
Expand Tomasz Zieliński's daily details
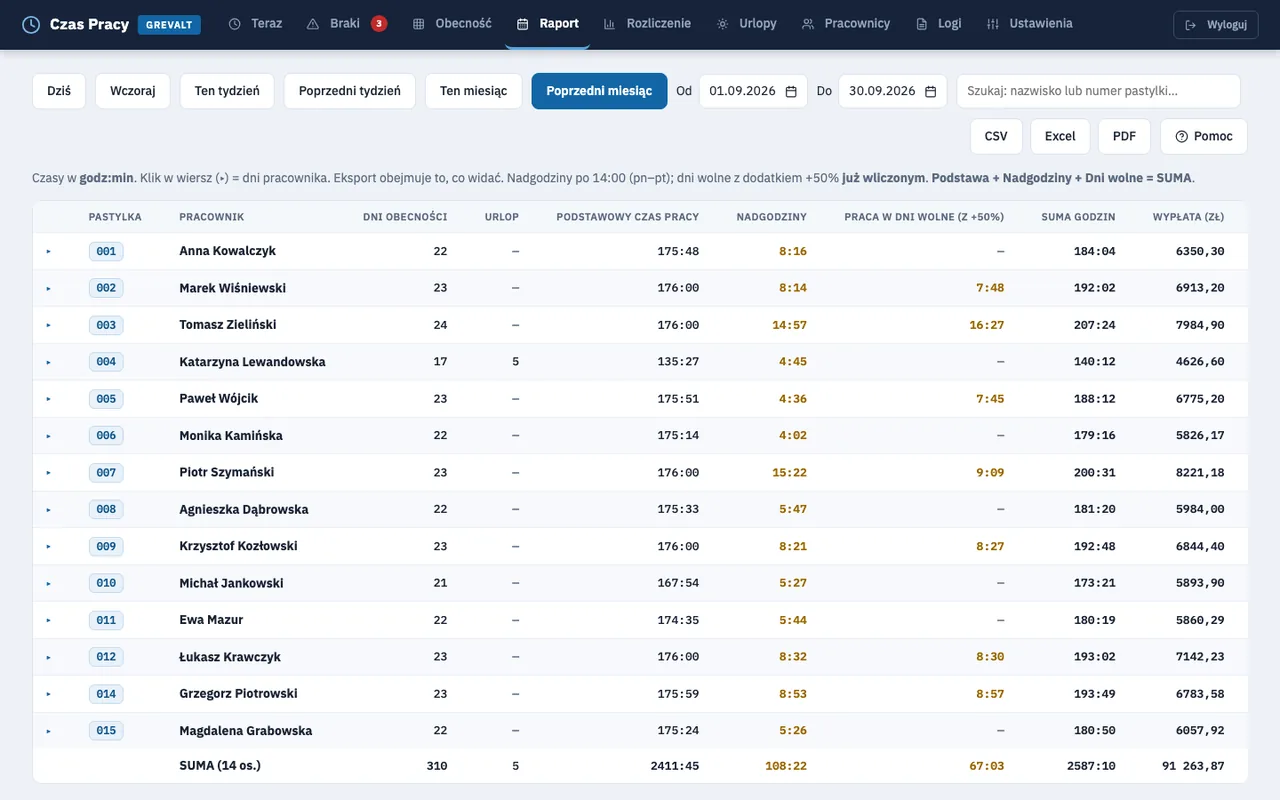coord(48,325)
